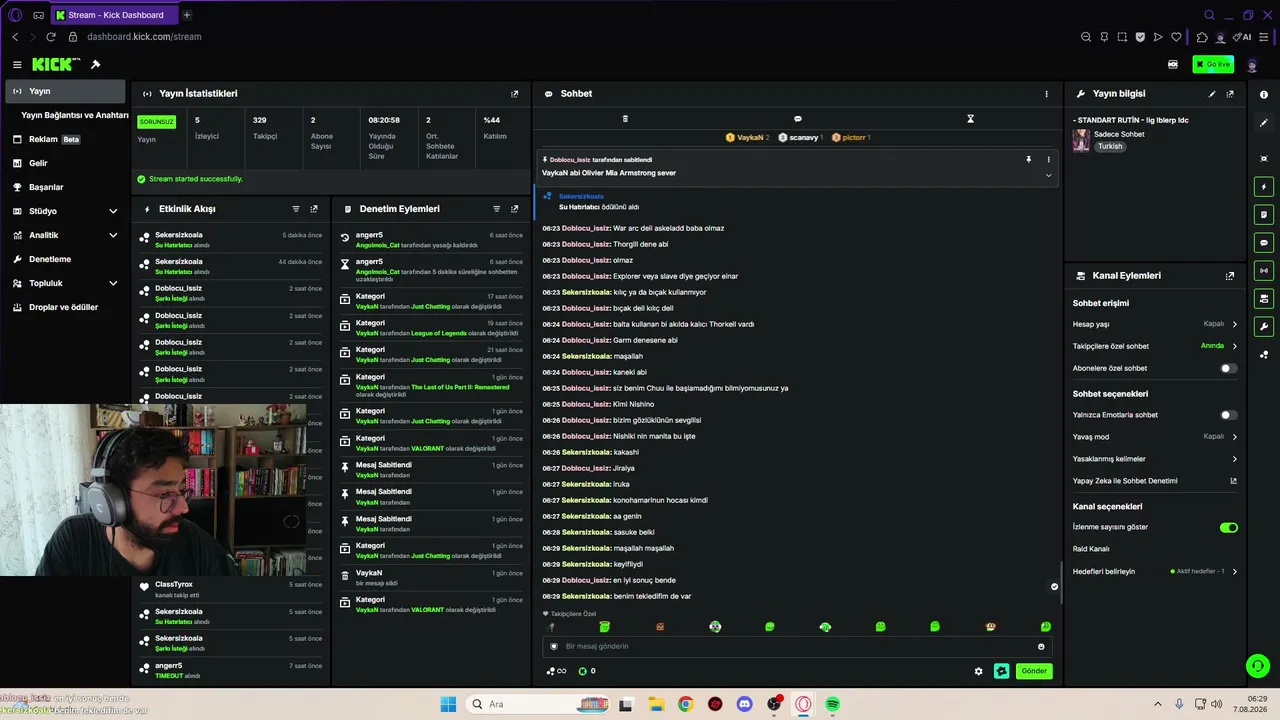Open Denetleme sidebar item
1280x720 pixels.
pyautogui.click(x=65, y=259)
